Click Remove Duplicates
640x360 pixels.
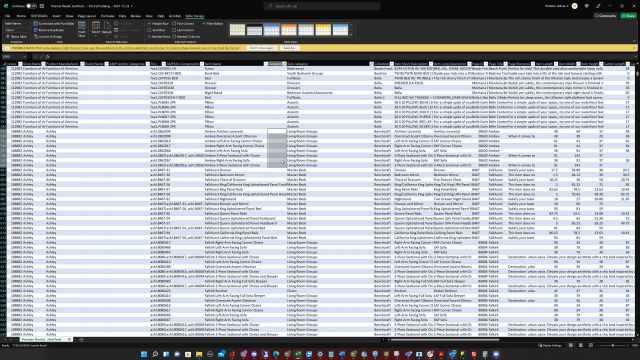point(49,30)
